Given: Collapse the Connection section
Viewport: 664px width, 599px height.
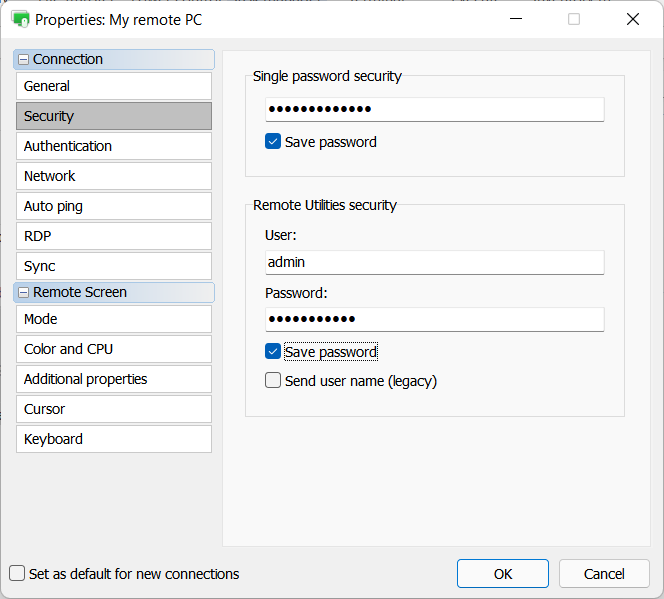Looking at the screenshot, I should (x=24, y=60).
